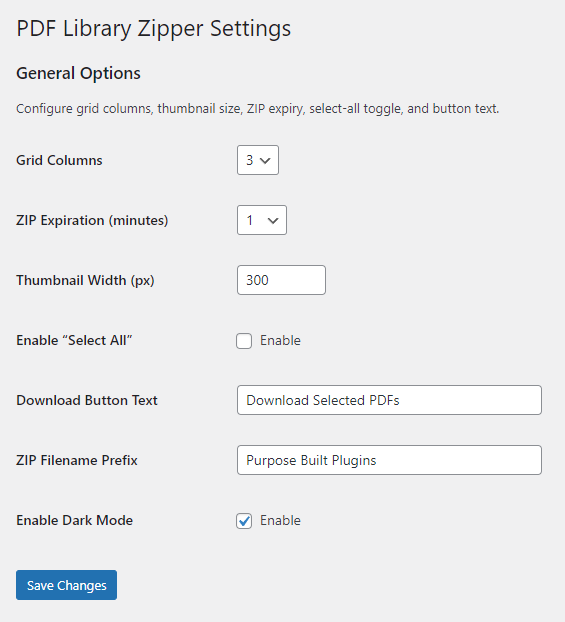This screenshot has width=565, height=622.
Task: Click the Enable text beside Select All checkbox
Action: (280, 340)
